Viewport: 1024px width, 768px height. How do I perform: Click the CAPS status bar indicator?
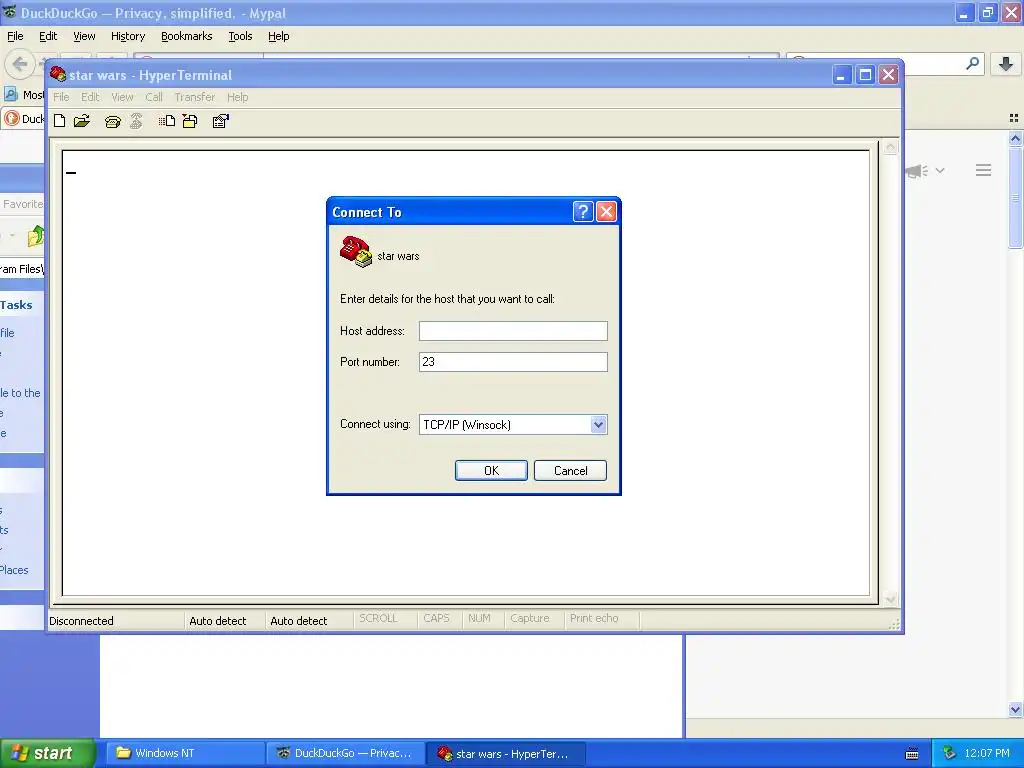pyautogui.click(x=436, y=618)
